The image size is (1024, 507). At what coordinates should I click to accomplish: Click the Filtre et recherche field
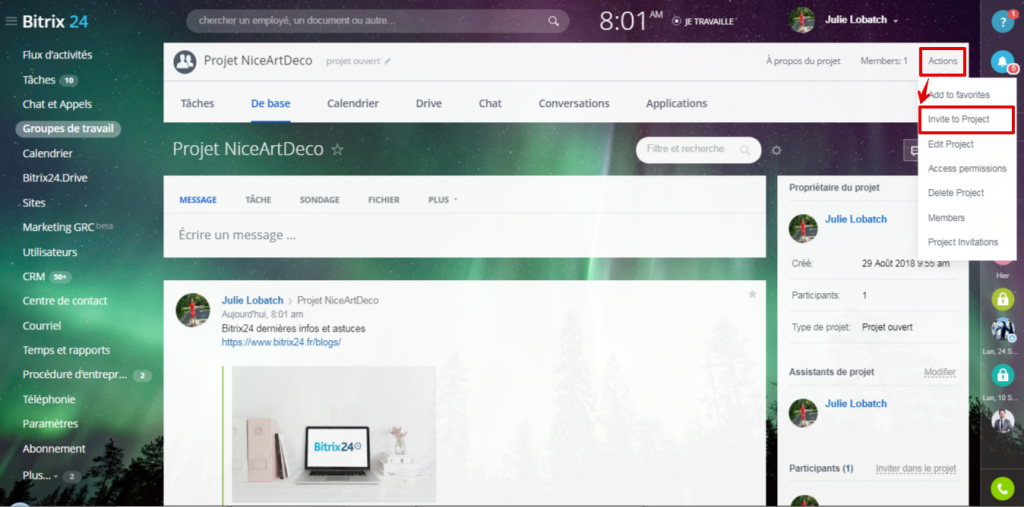click(x=698, y=150)
